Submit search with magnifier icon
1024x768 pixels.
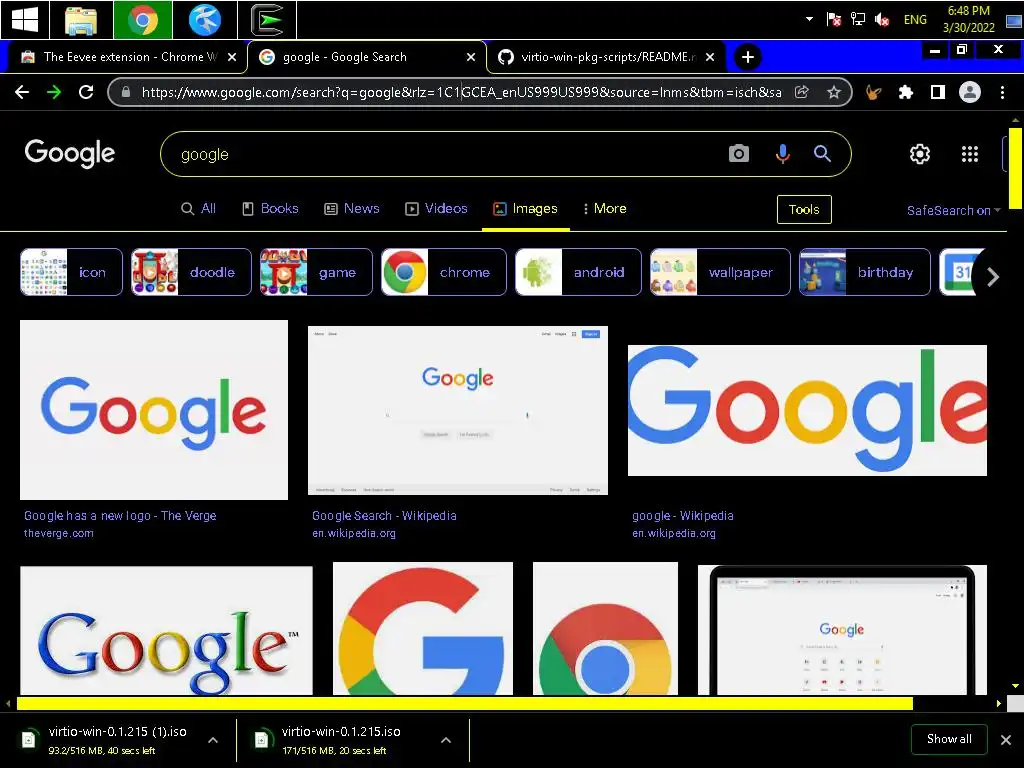click(822, 153)
